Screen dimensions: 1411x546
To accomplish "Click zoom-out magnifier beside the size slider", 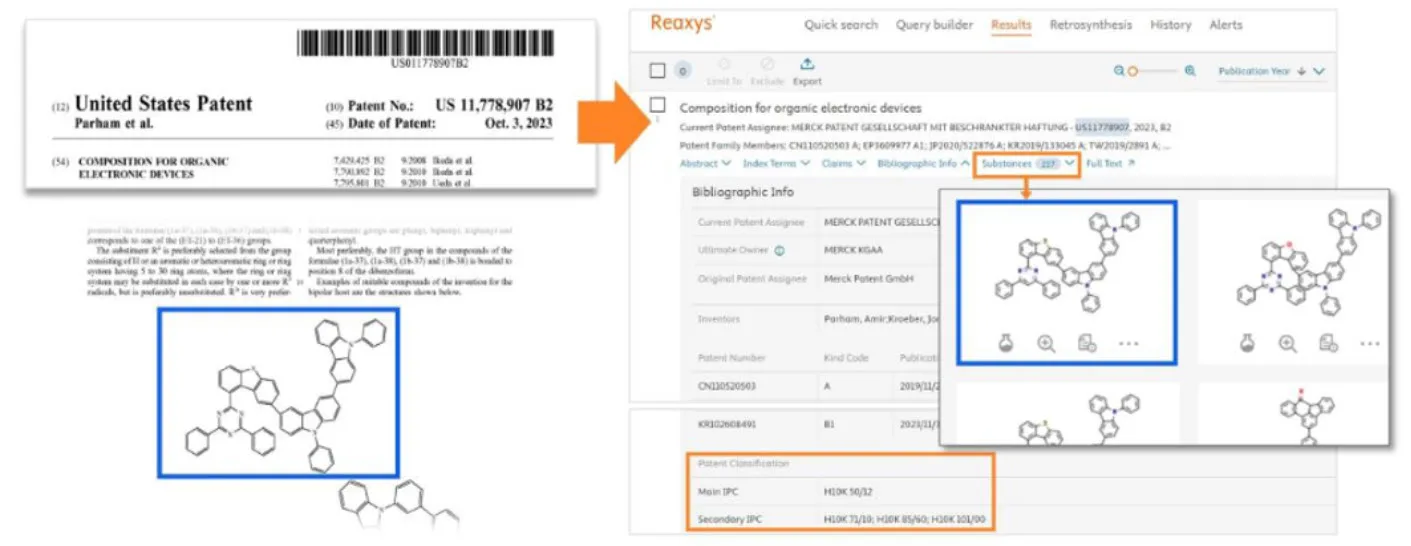I will (x=1119, y=71).
